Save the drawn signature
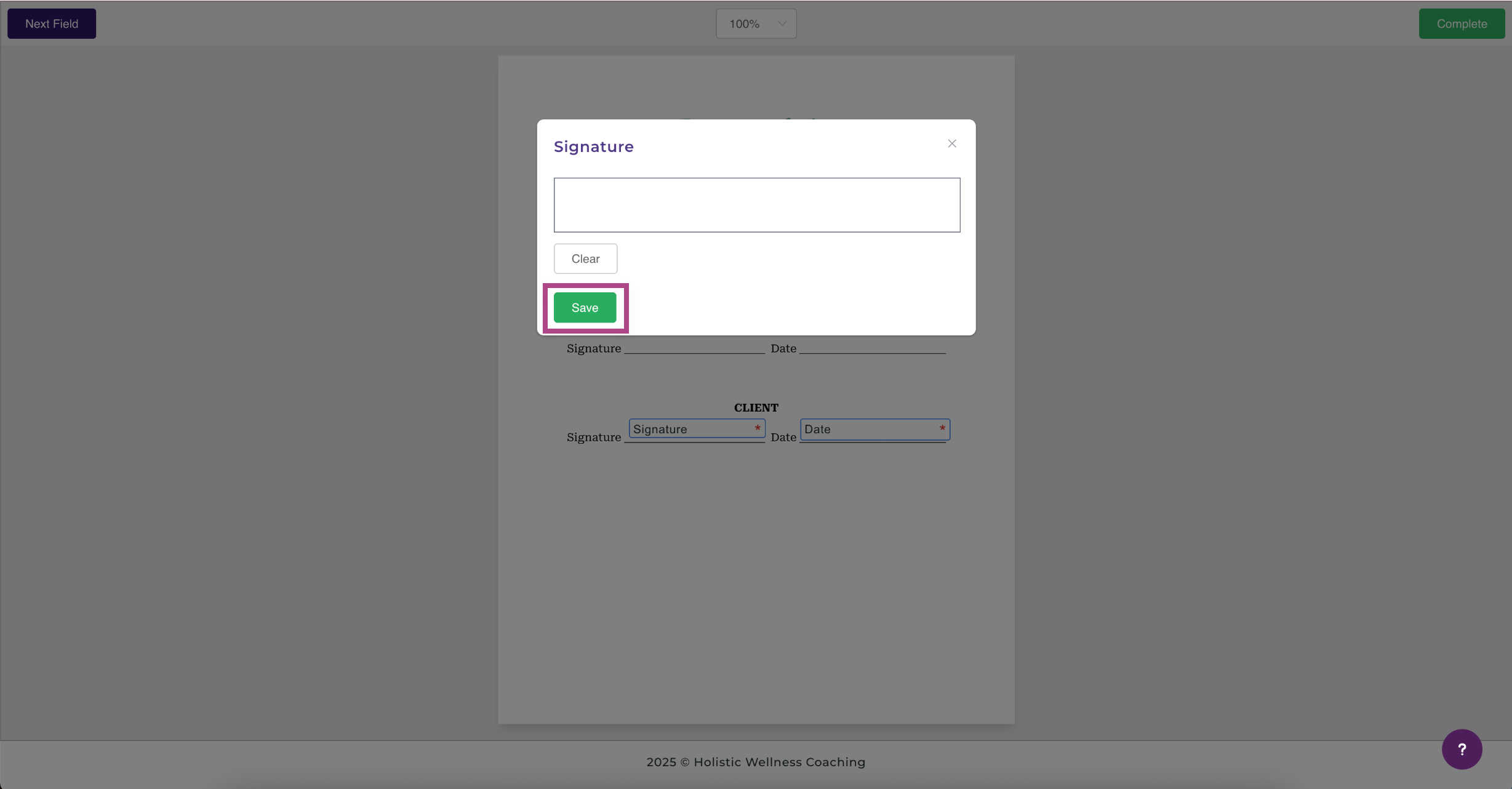 pos(585,308)
